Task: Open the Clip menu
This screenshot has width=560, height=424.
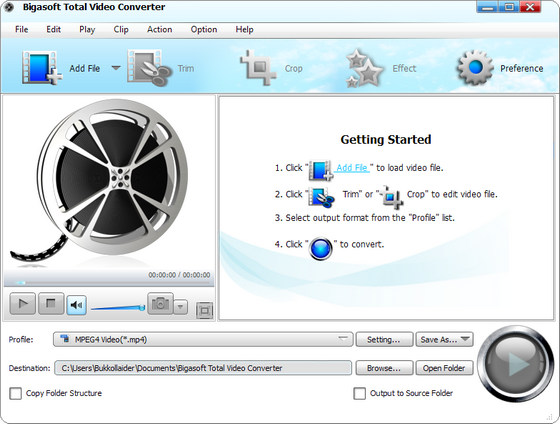Action: pos(121,30)
